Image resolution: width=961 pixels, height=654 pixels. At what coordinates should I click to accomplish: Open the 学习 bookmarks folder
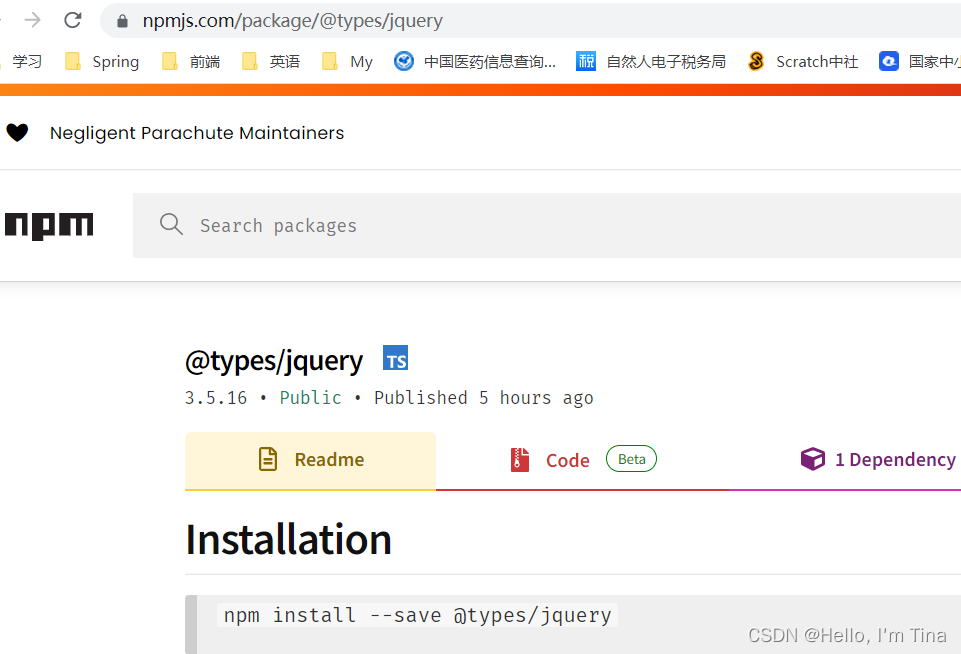[27, 61]
